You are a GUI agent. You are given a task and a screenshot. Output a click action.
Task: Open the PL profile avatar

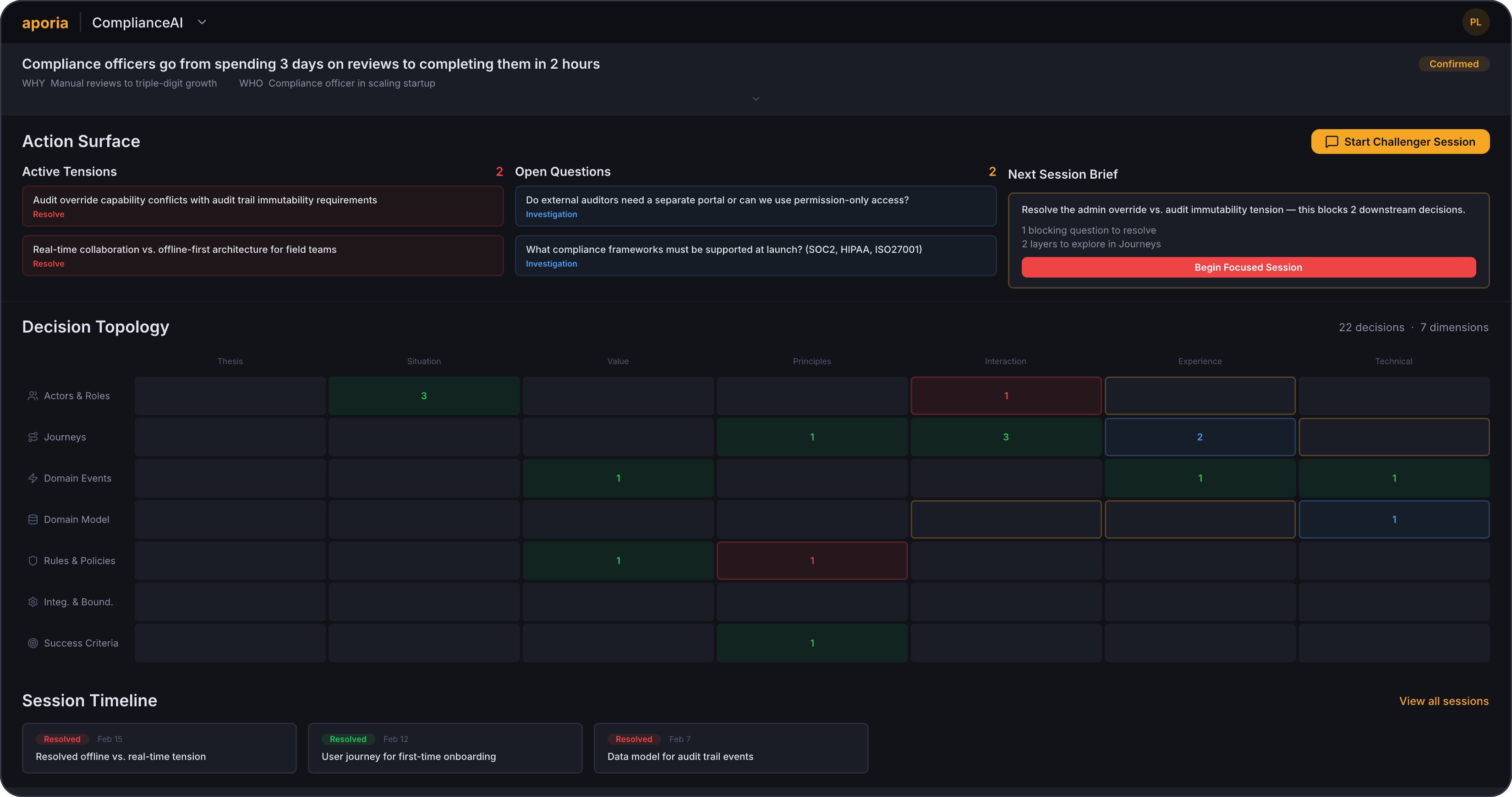[x=1476, y=22]
